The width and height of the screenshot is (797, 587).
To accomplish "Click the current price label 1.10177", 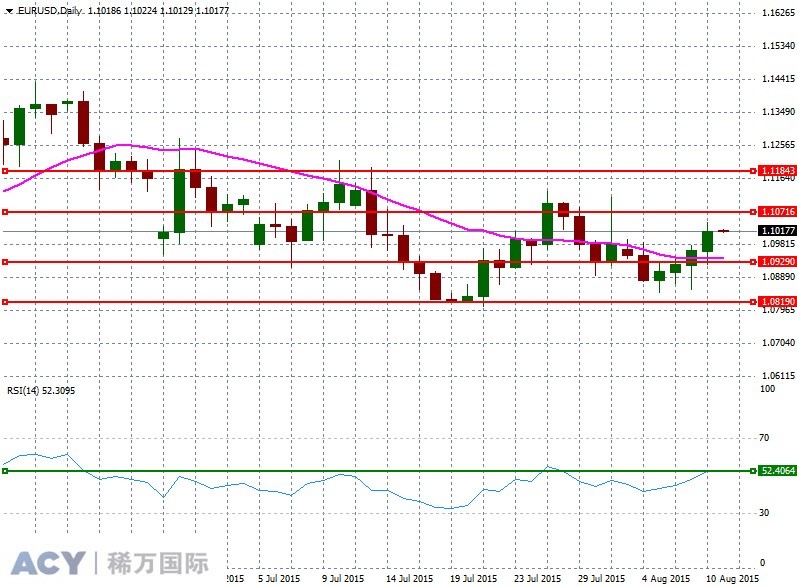I will [x=777, y=231].
